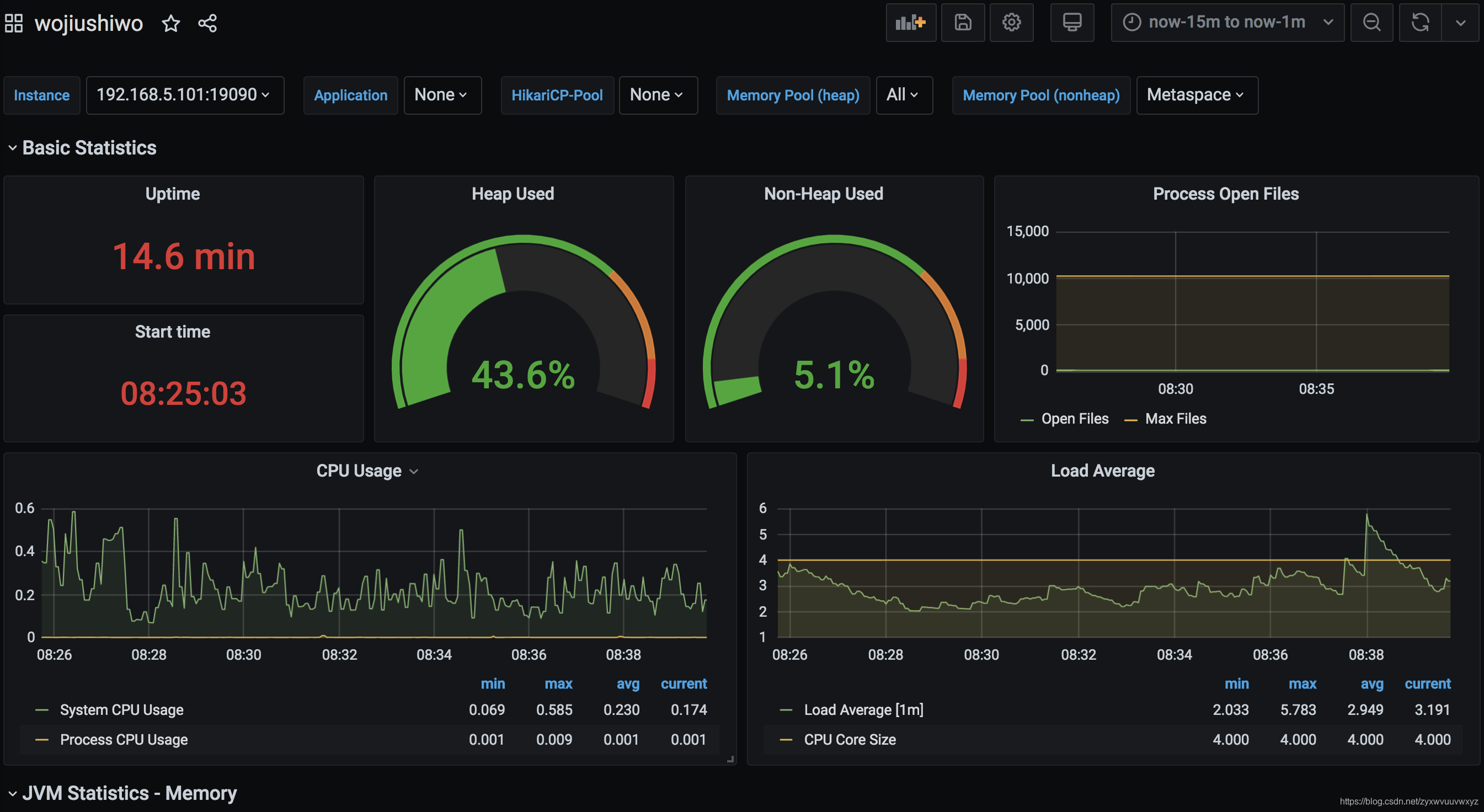
Task: Open color picker for System CPU Usage swatch
Action: (41, 710)
